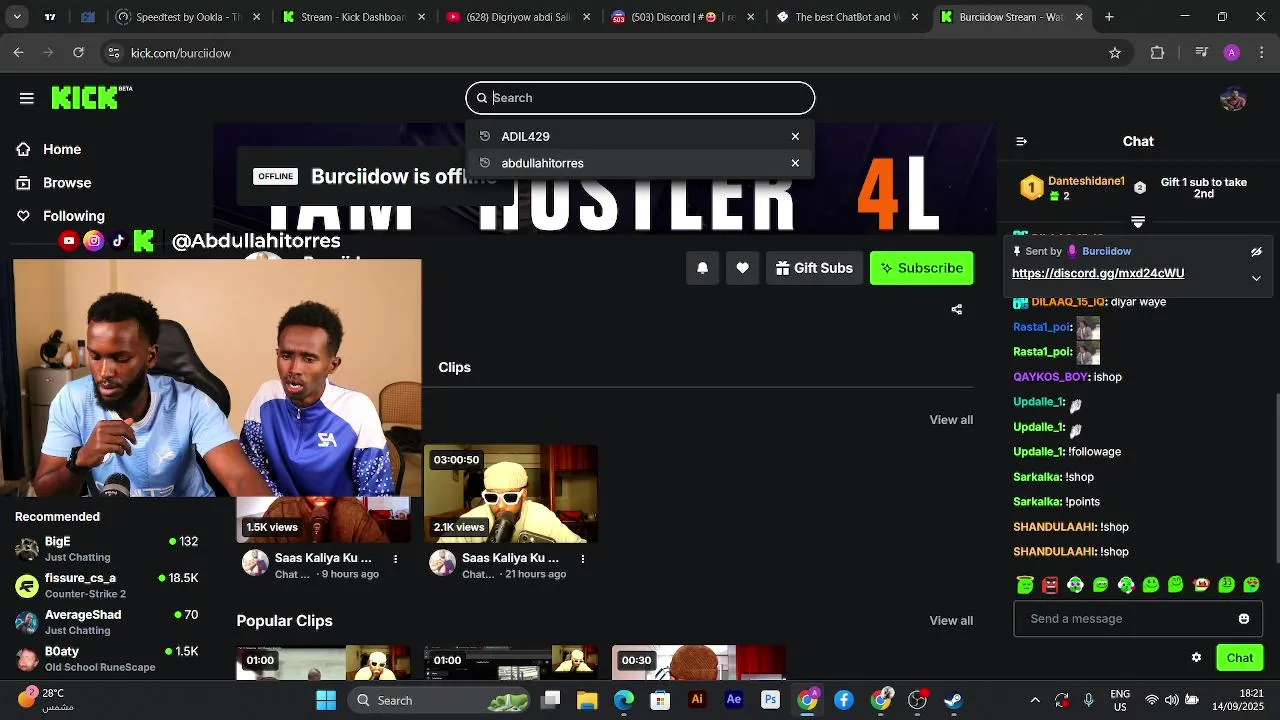The height and width of the screenshot is (720, 1280).
Task: Click in the Kick search box
Action: [640, 98]
